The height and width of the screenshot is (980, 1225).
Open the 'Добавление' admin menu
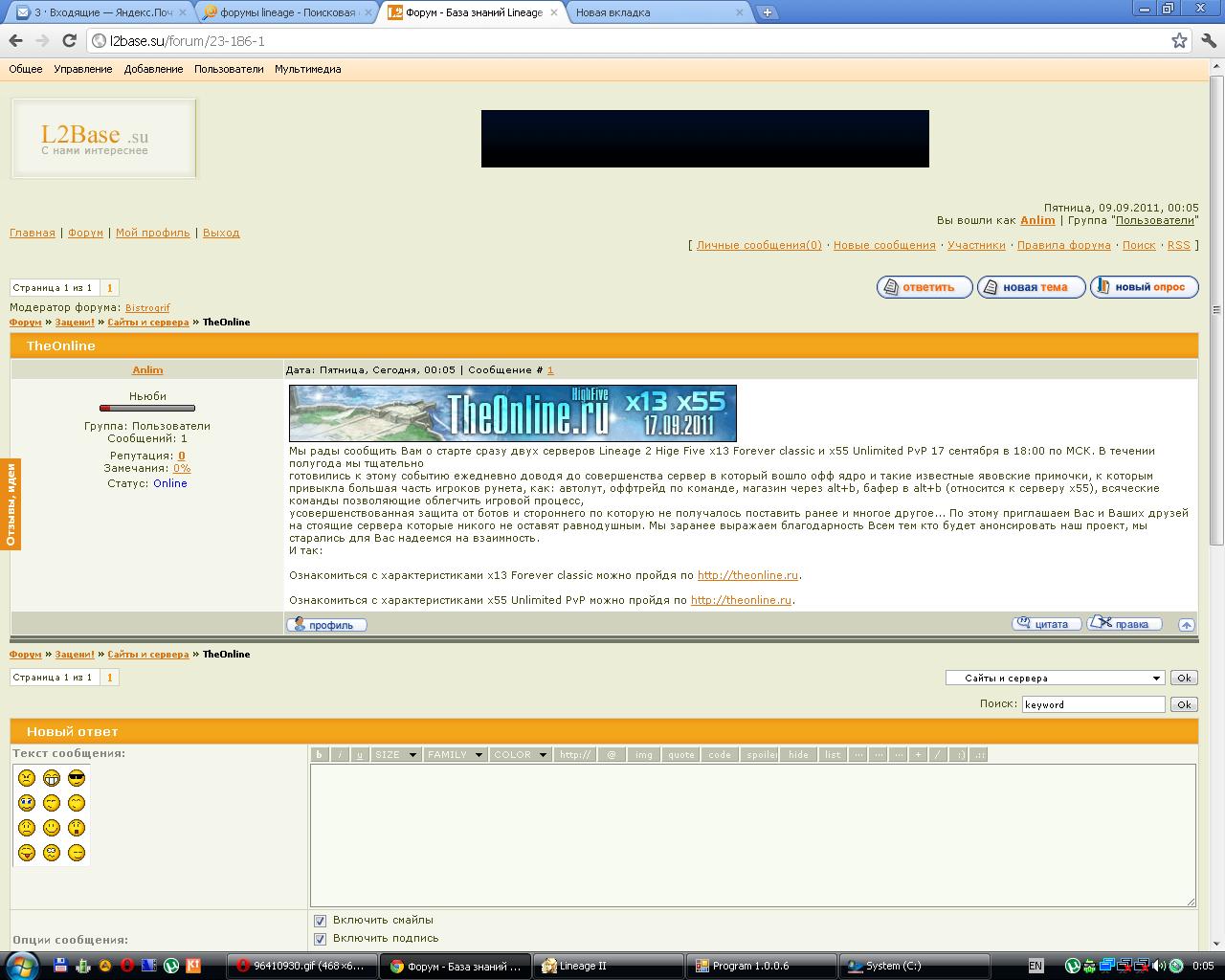coord(153,69)
